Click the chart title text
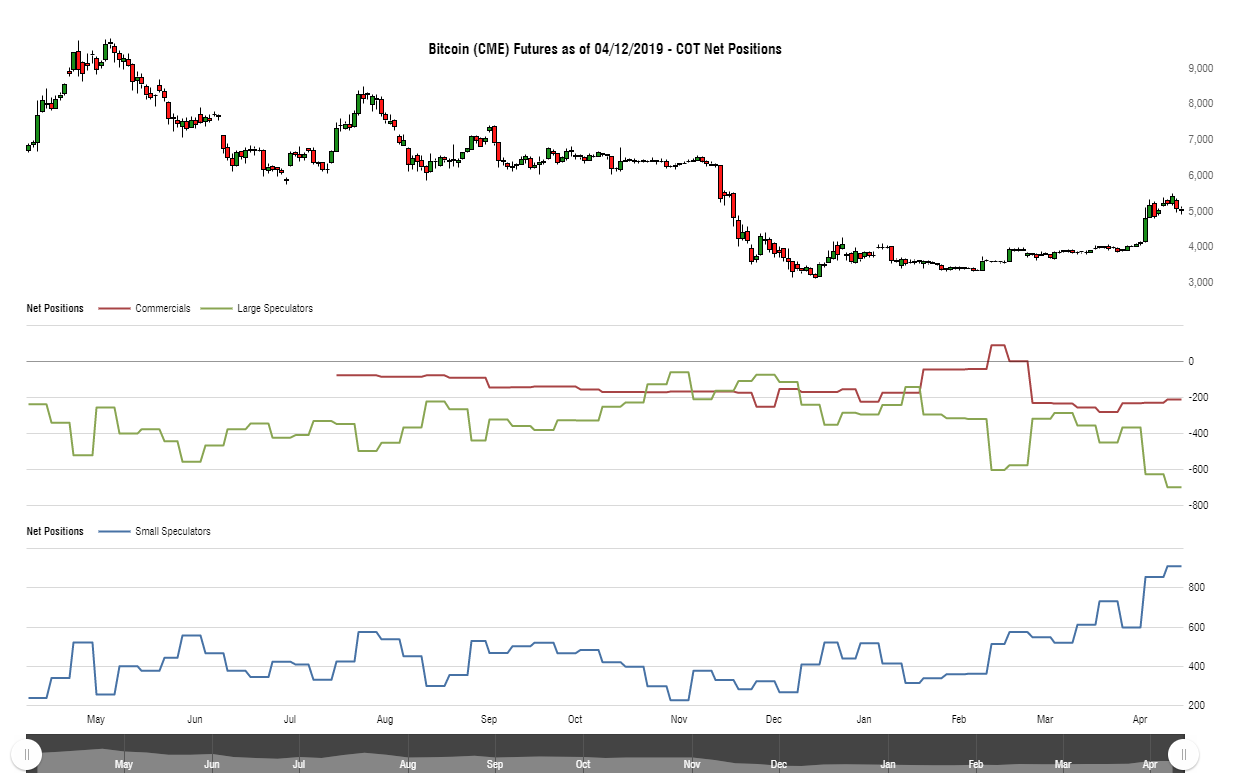Viewport: 1248px width, 773px height. (x=605, y=49)
